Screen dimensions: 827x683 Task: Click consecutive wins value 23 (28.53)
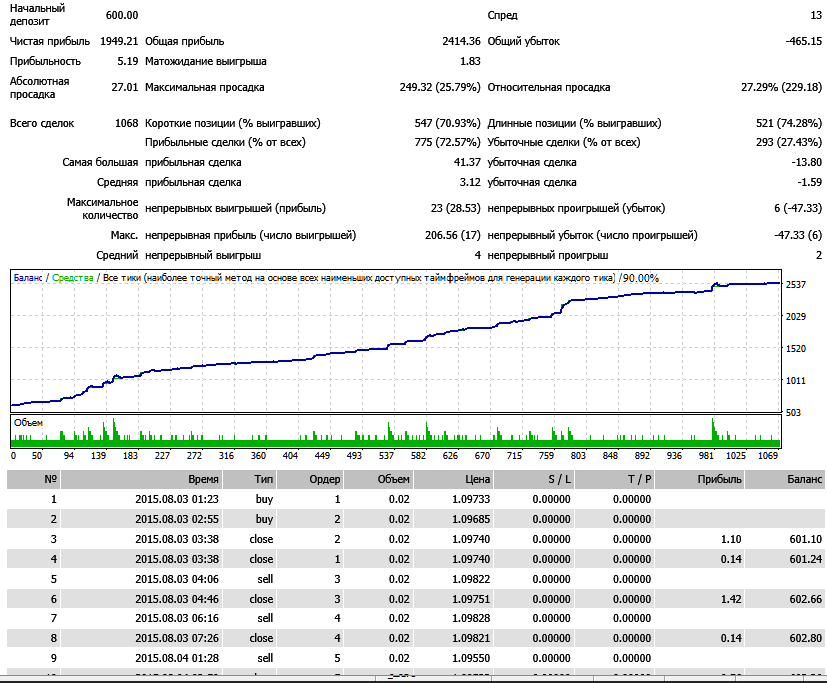click(x=456, y=208)
